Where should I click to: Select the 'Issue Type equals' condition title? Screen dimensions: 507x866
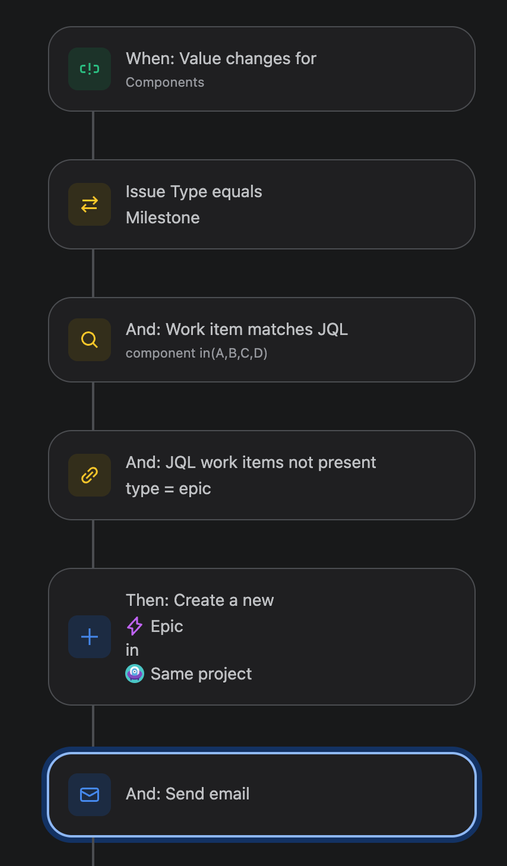[194, 192]
